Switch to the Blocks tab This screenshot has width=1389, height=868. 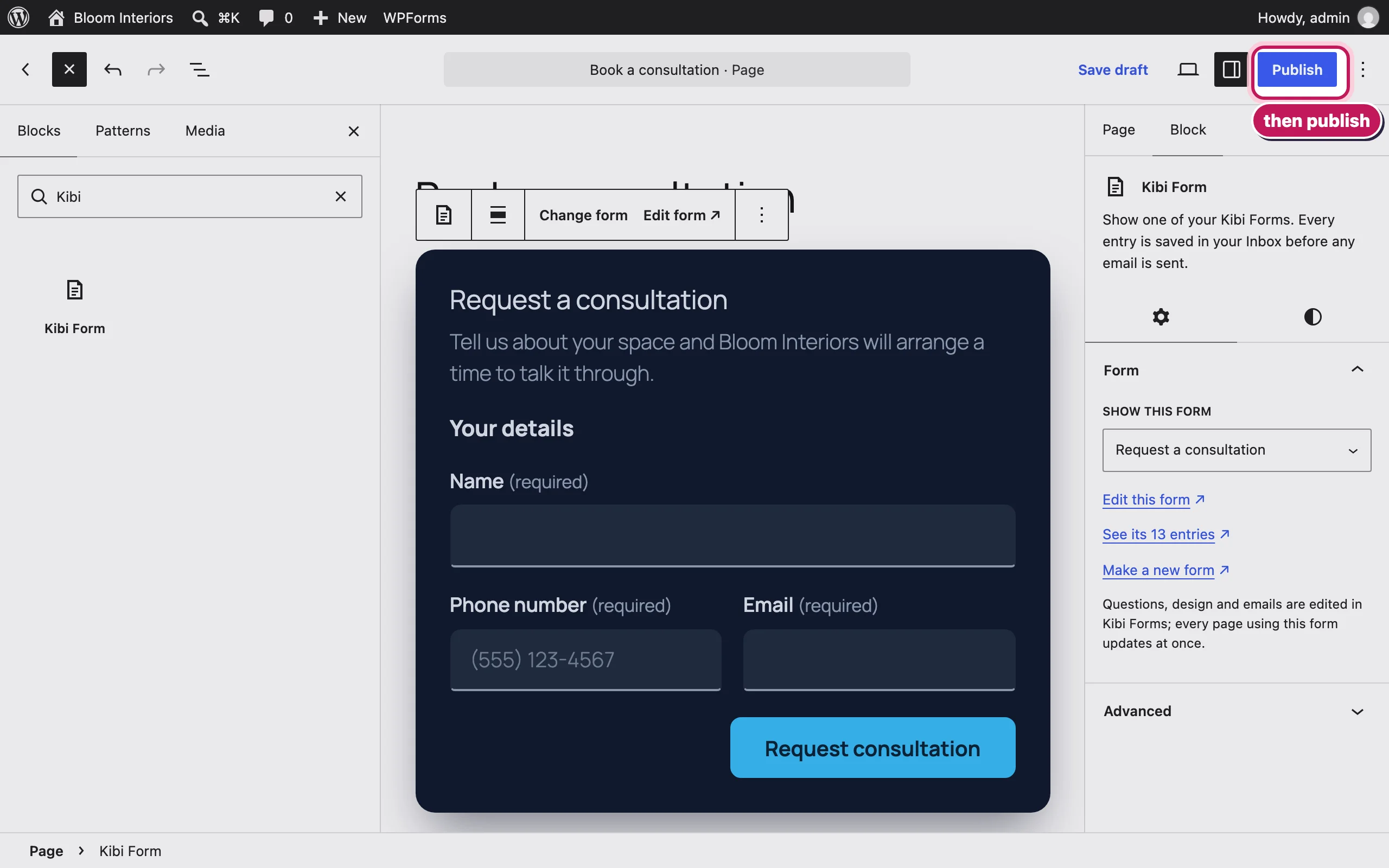pyautogui.click(x=39, y=131)
